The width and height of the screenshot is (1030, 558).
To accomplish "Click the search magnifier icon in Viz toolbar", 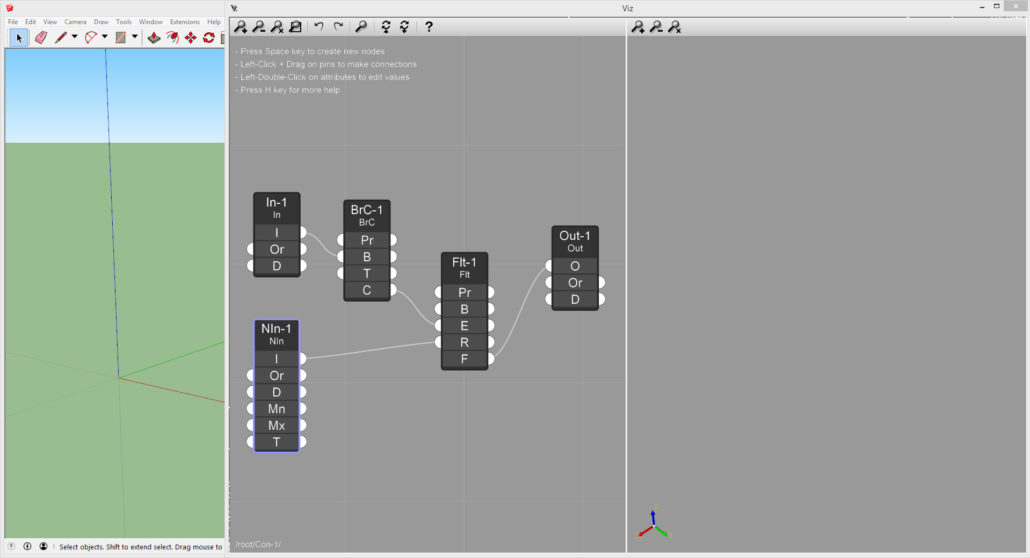I will coord(361,27).
